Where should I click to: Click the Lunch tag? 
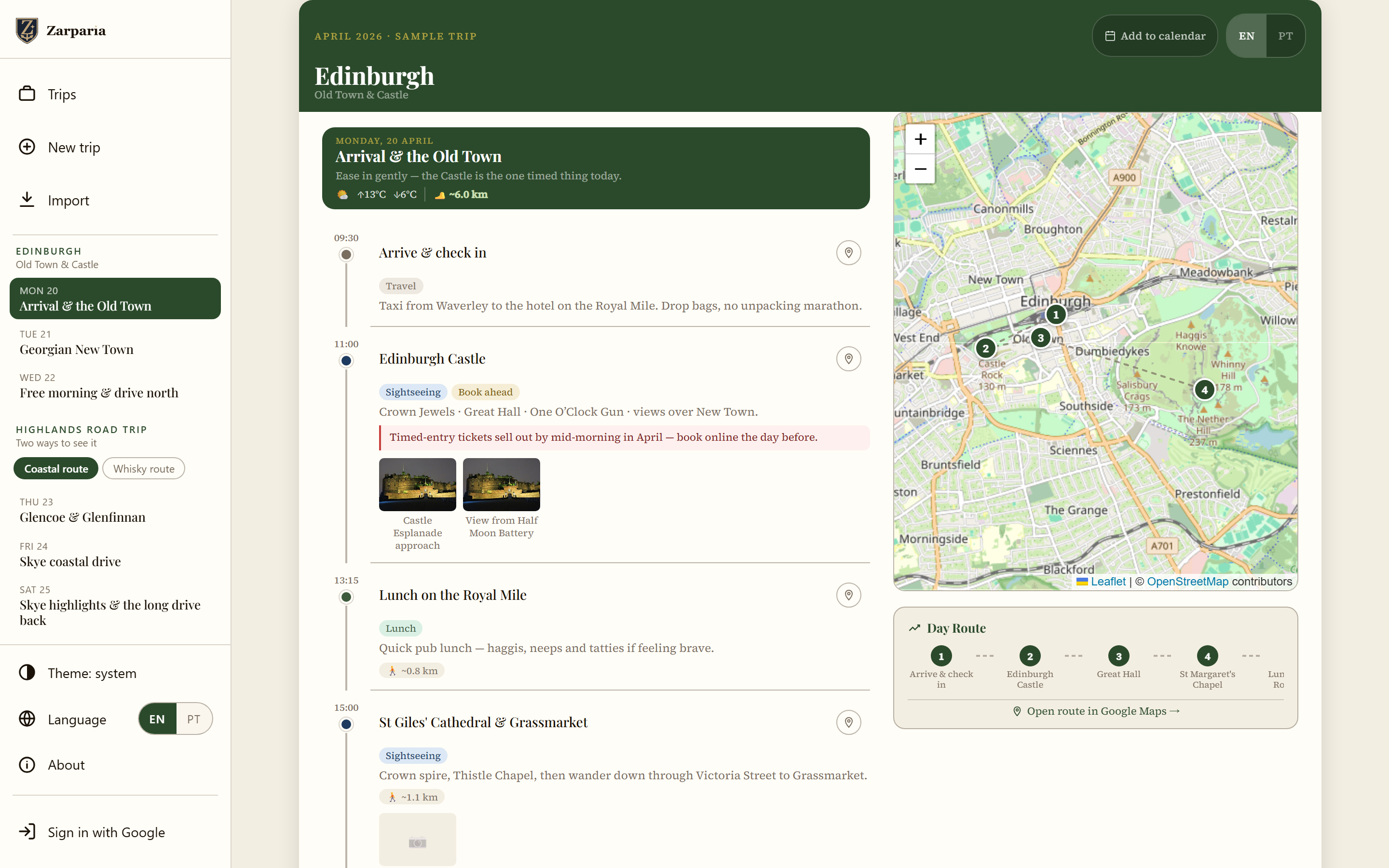pyautogui.click(x=401, y=629)
